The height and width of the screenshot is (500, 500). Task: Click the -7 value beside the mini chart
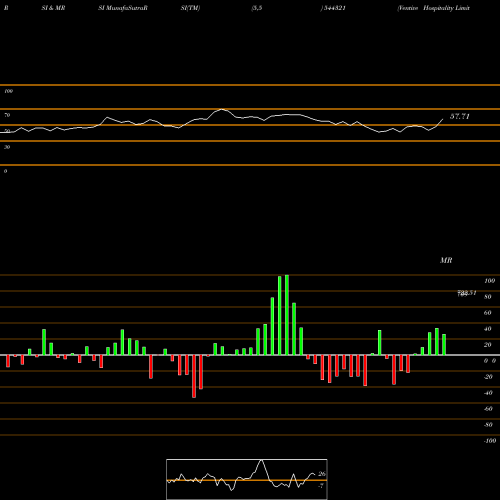coord(321,486)
